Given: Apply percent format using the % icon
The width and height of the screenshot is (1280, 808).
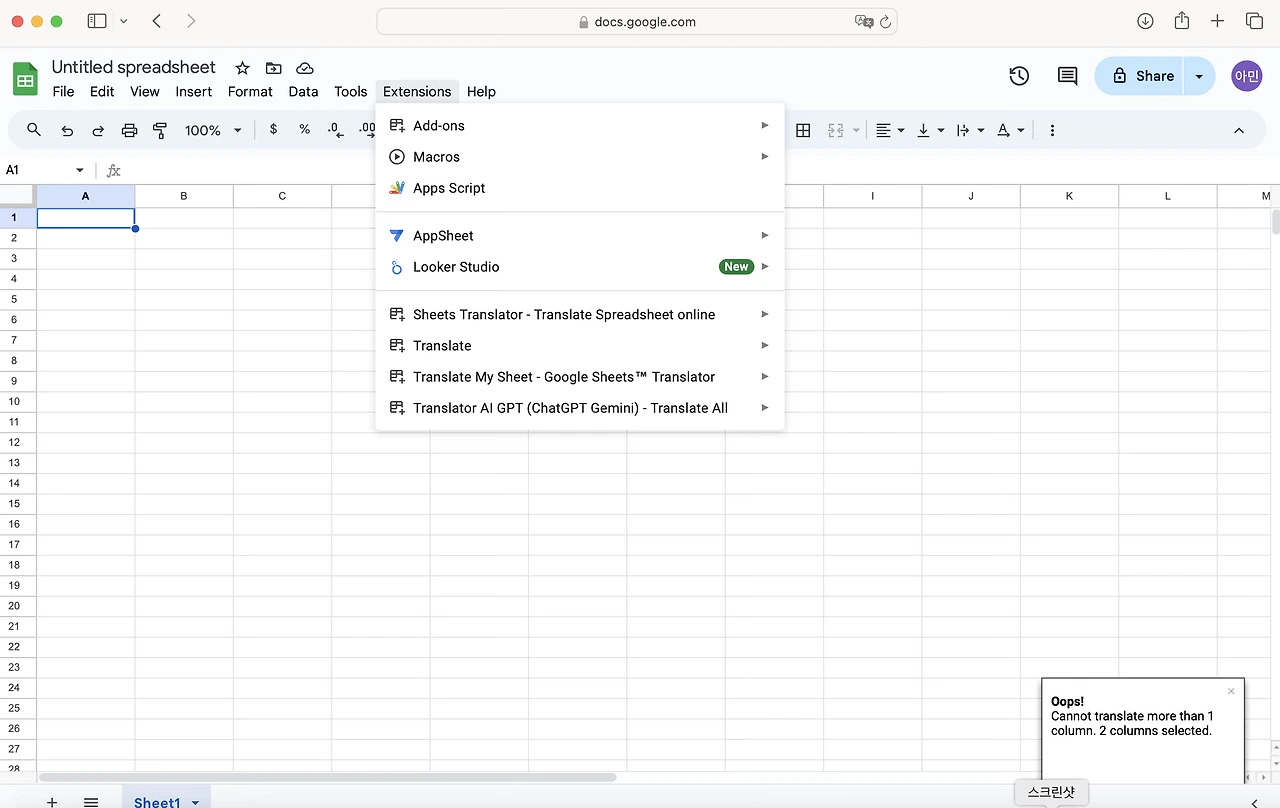Looking at the screenshot, I should pyautogui.click(x=305, y=130).
